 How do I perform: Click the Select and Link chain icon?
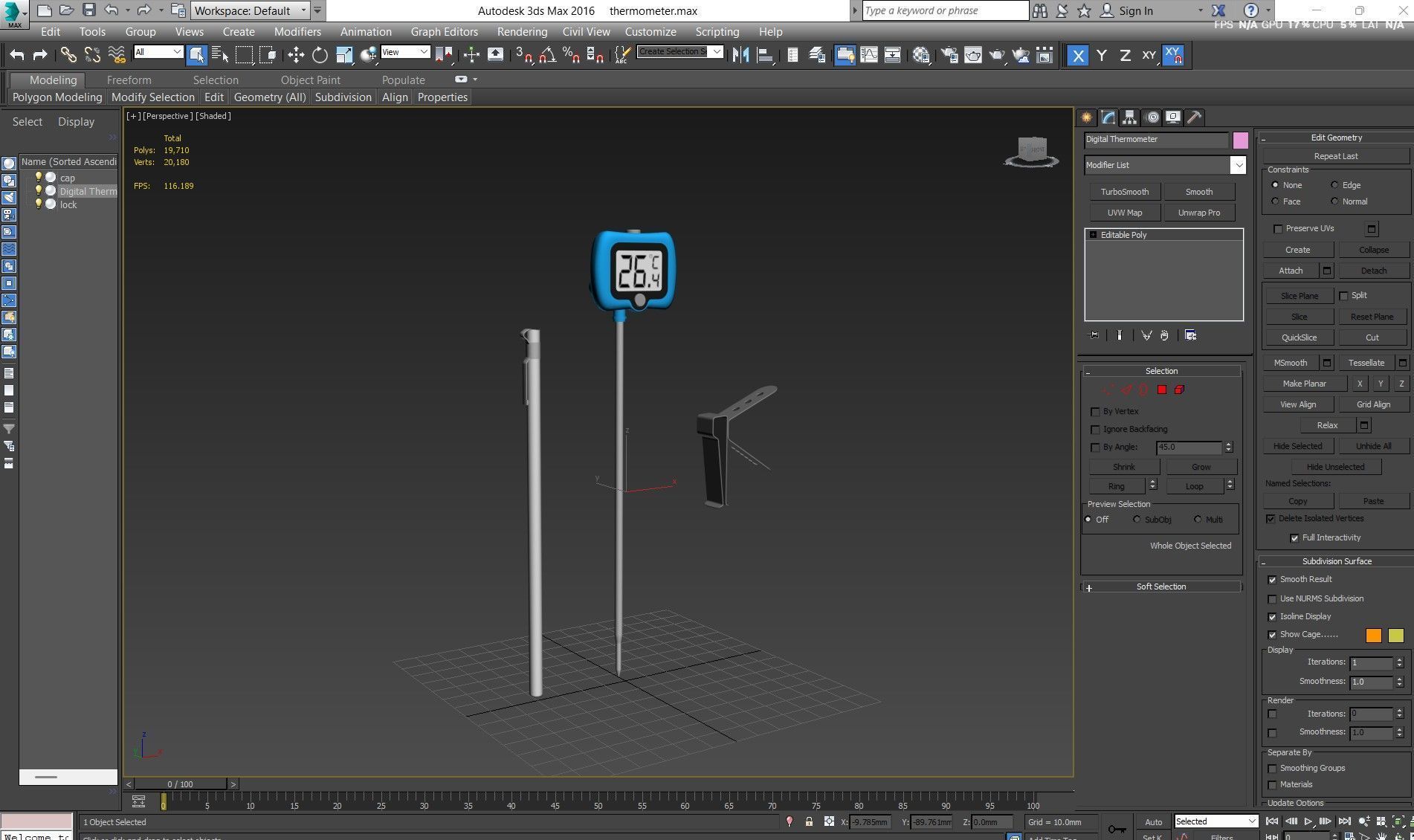[x=68, y=55]
